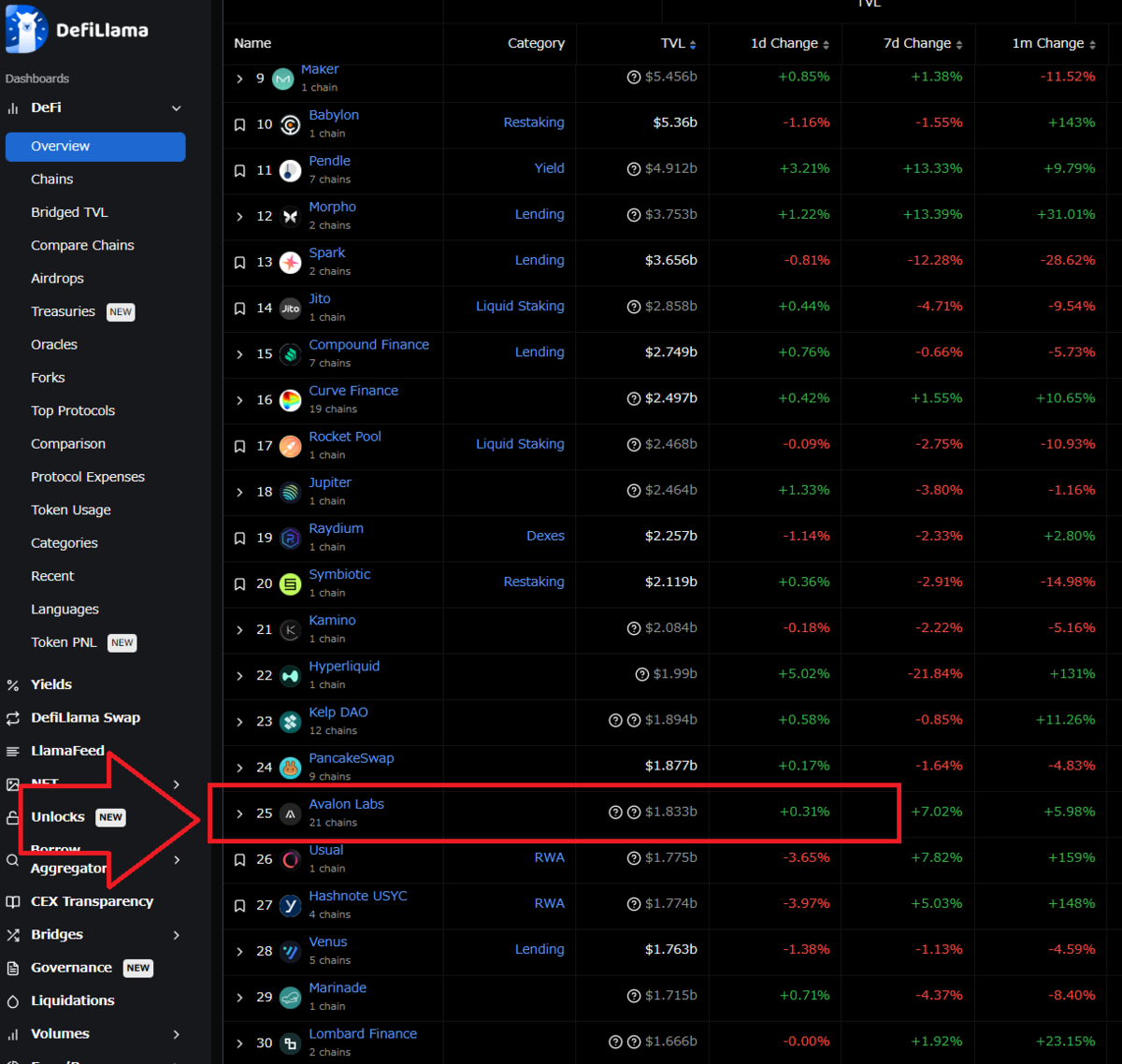Expand the Curve Finance row
The width and height of the screenshot is (1122, 1064).
coord(240,400)
